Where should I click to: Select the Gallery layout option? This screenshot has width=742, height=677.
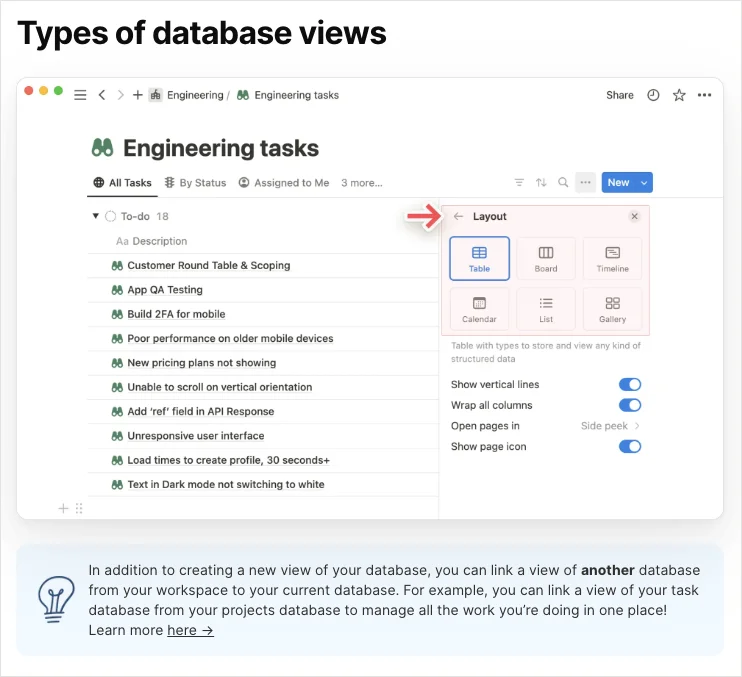click(612, 309)
